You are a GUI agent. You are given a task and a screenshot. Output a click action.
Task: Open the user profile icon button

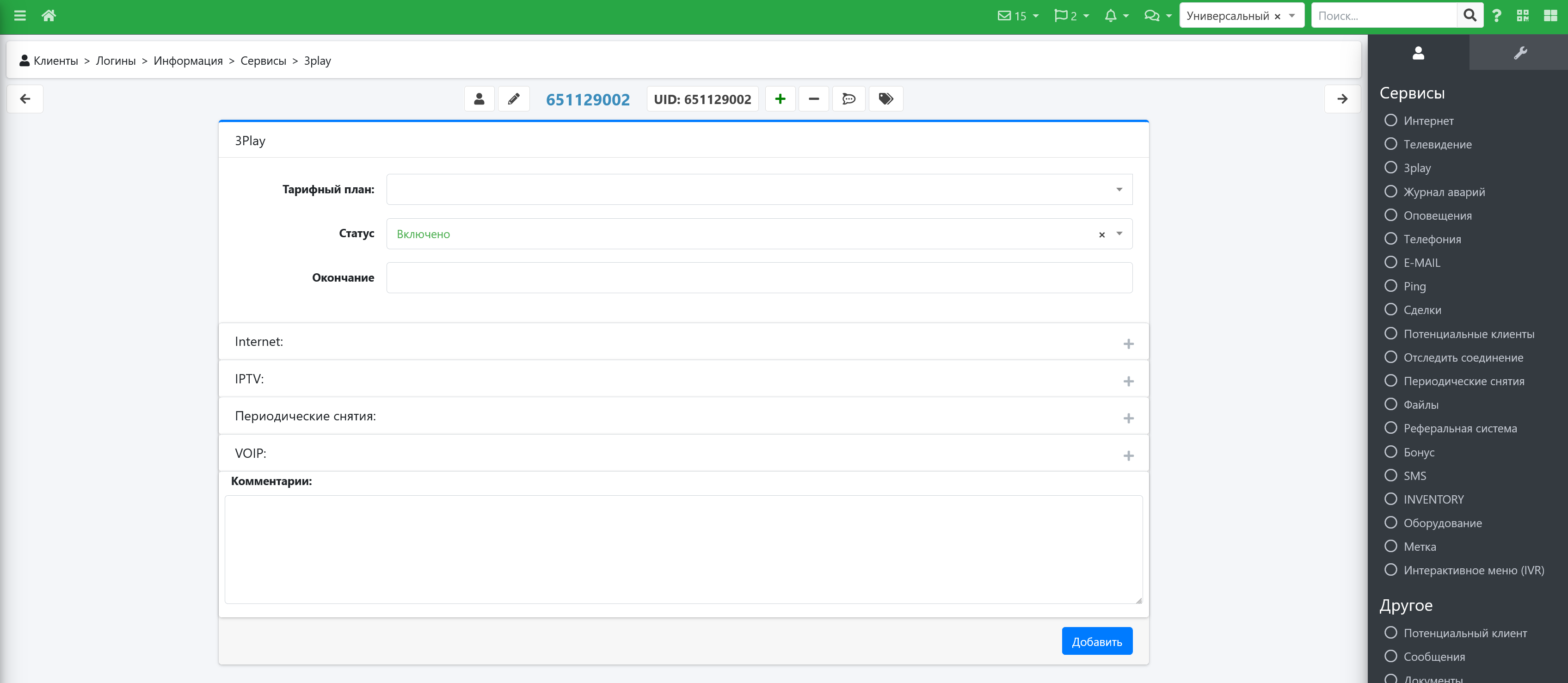click(x=479, y=98)
